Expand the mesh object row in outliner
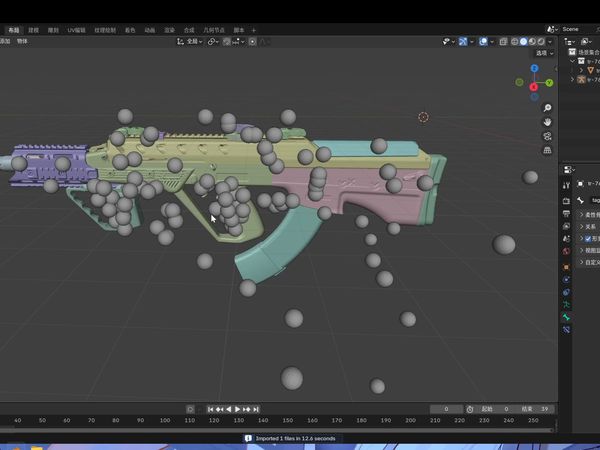The image size is (600, 450). pos(581,70)
